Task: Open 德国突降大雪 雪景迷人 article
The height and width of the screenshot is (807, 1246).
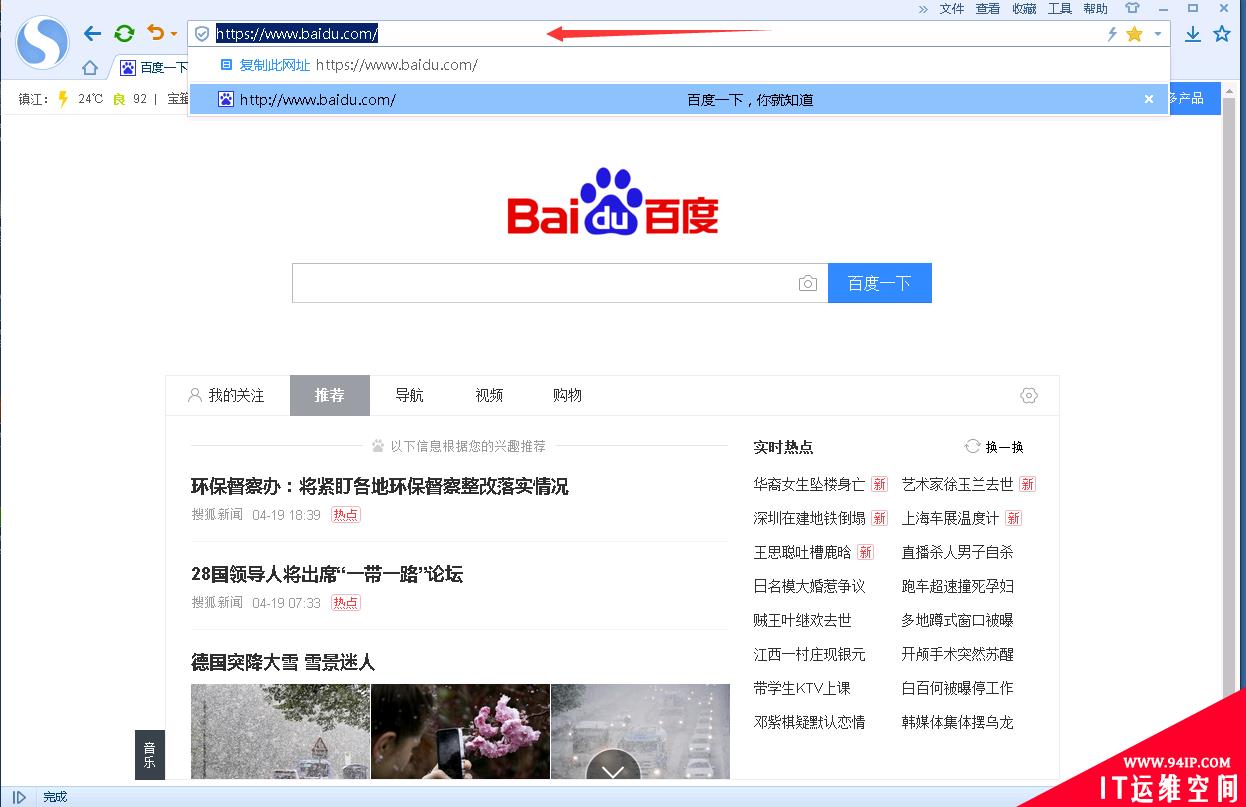Action: point(283,662)
